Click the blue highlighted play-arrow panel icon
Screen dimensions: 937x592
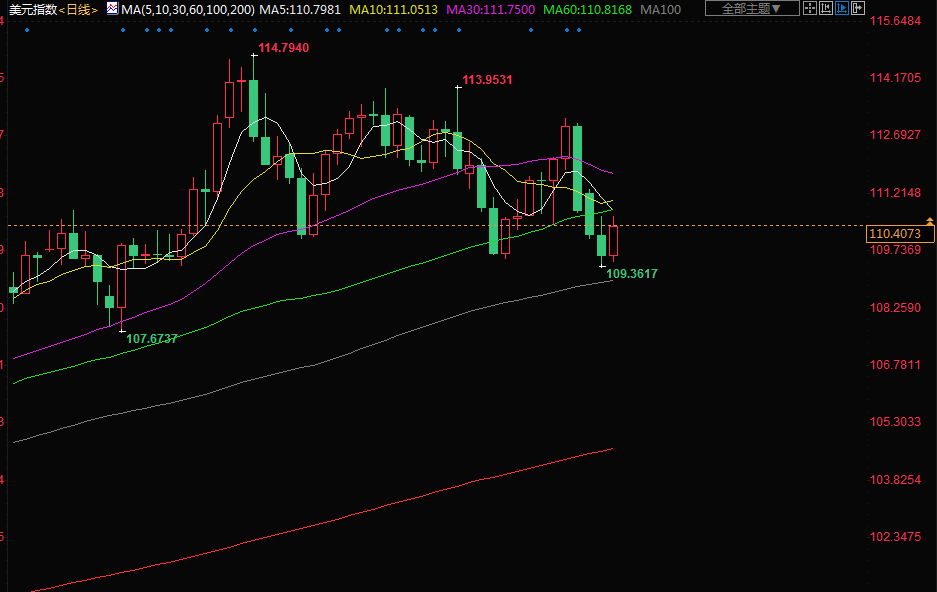click(843, 9)
